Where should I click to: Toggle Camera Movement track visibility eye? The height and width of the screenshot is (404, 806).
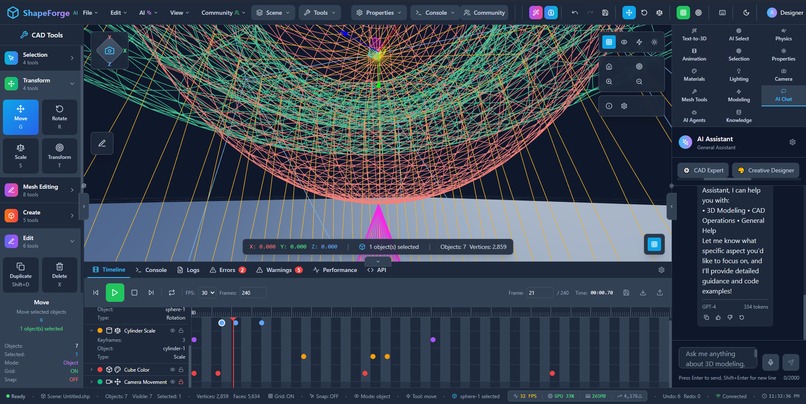173,382
